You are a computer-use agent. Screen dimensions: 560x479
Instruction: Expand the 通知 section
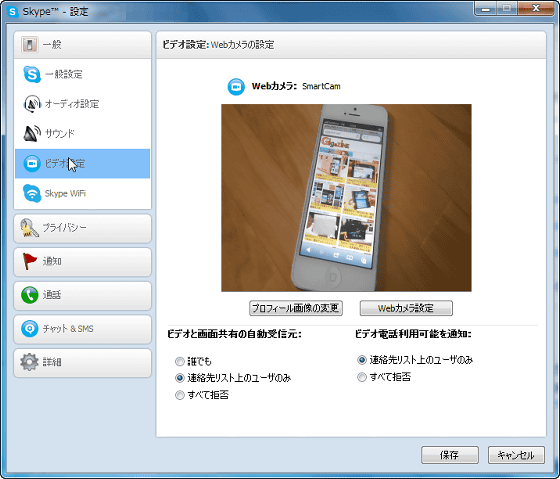tap(82, 262)
